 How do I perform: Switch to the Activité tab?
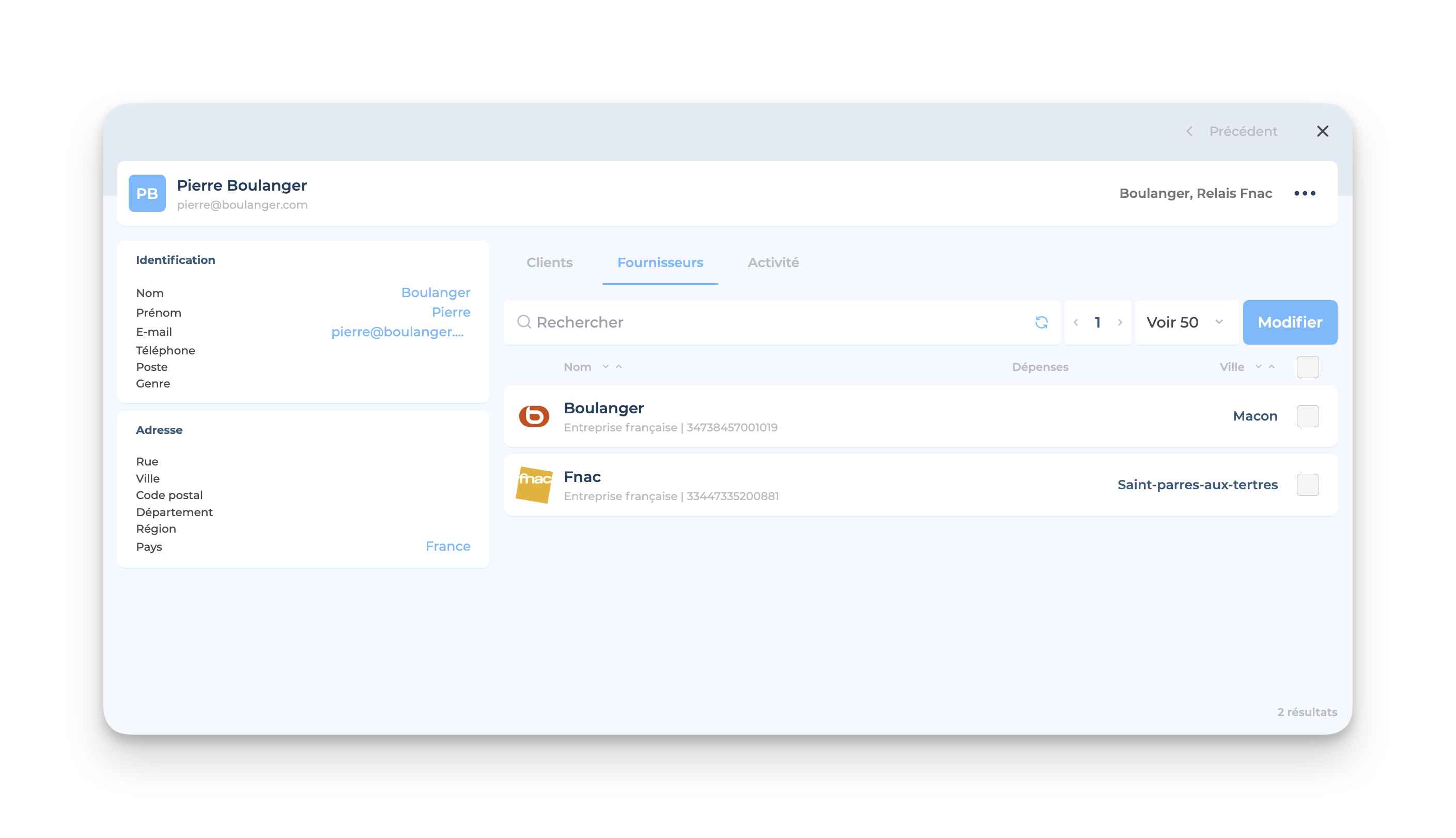coord(773,262)
